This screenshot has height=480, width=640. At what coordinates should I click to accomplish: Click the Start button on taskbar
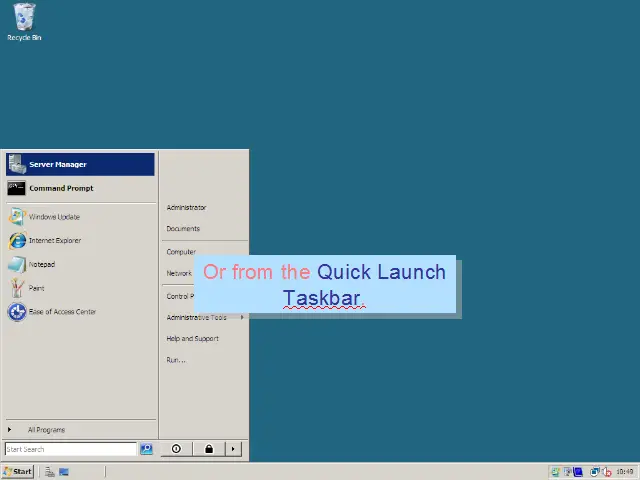click(x=18, y=471)
